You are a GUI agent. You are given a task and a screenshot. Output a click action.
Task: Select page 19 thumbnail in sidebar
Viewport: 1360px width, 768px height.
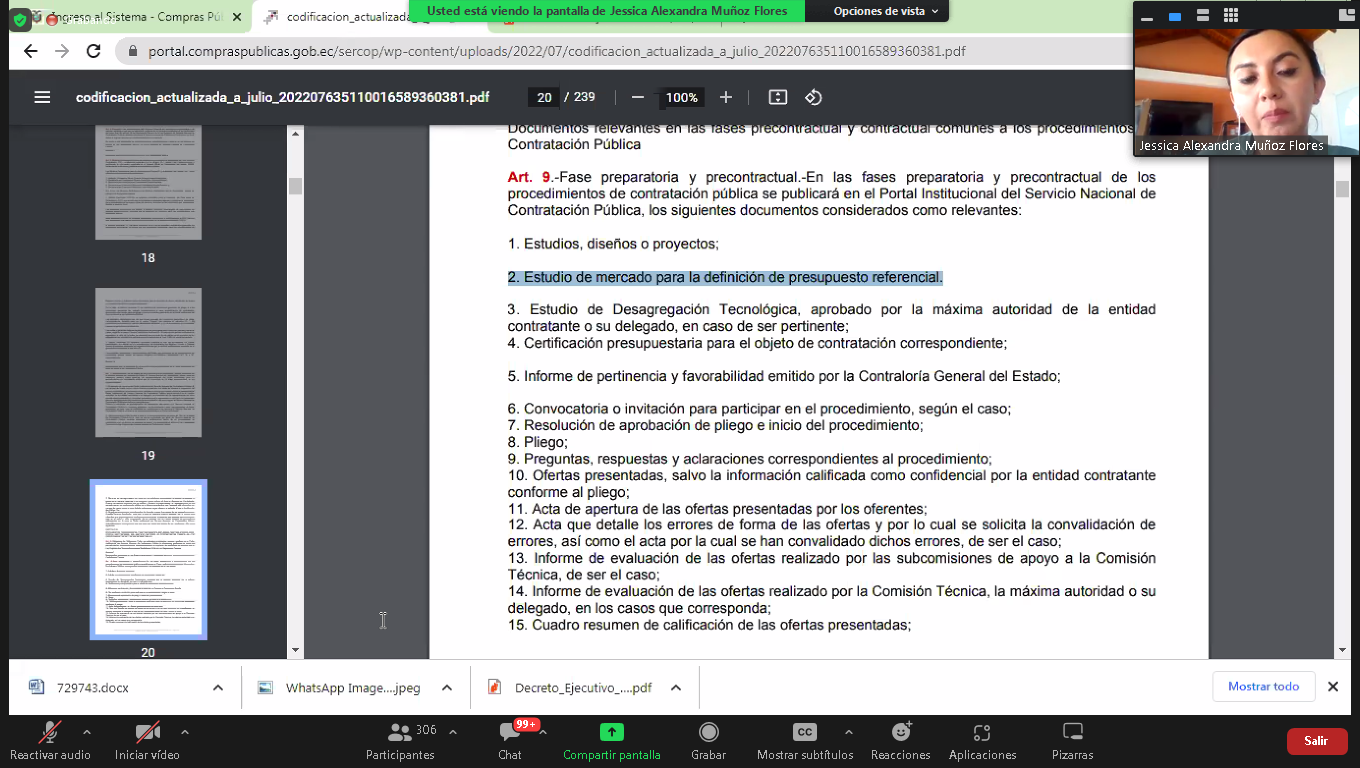coord(148,363)
